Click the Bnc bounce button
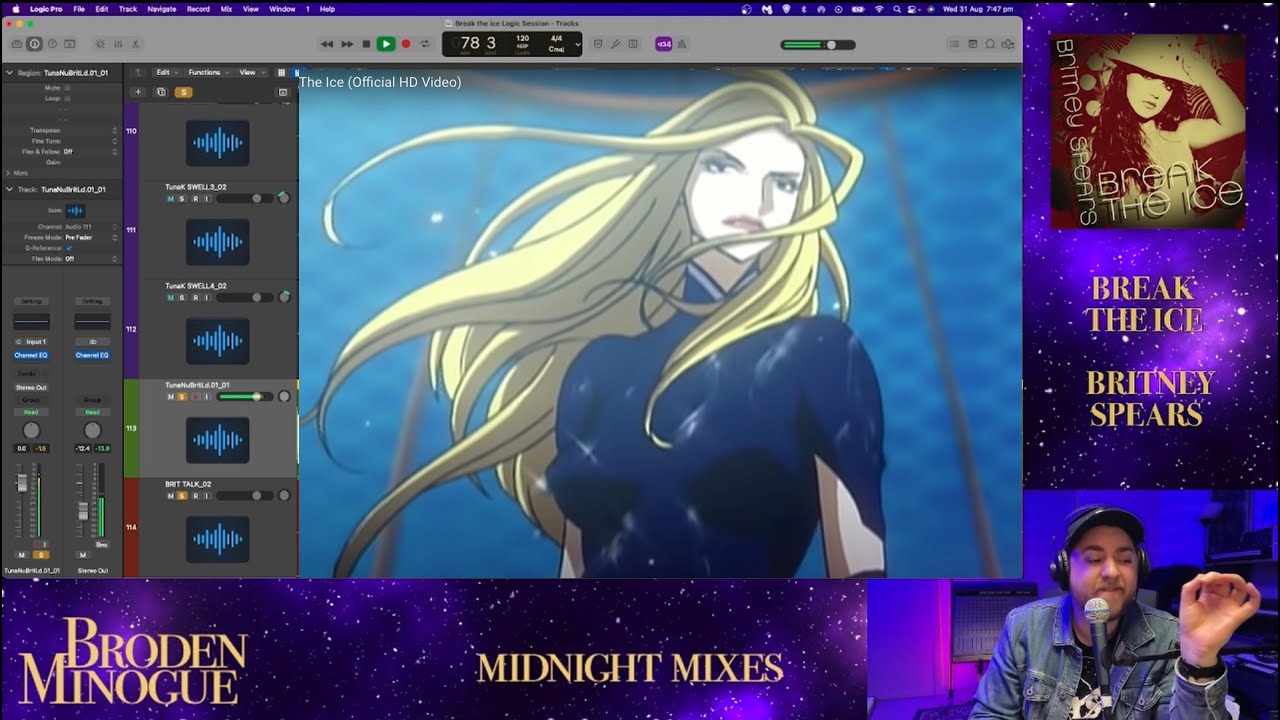 102,544
